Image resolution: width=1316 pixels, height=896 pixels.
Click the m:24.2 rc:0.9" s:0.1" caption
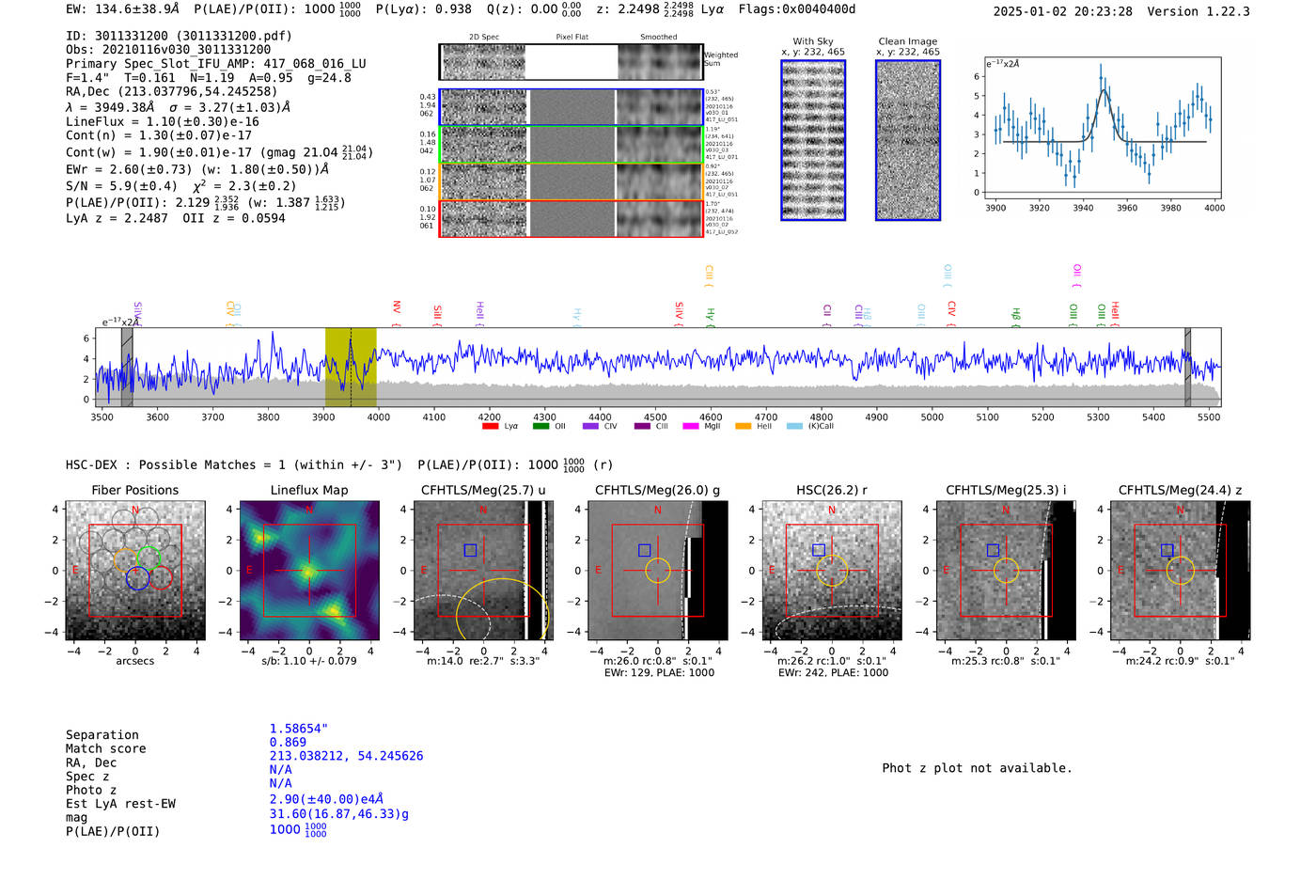pos(1180,661)
